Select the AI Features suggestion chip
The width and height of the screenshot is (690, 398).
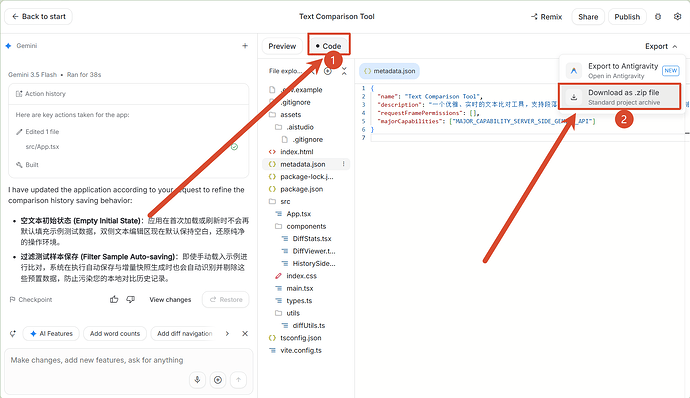[51, 334]
